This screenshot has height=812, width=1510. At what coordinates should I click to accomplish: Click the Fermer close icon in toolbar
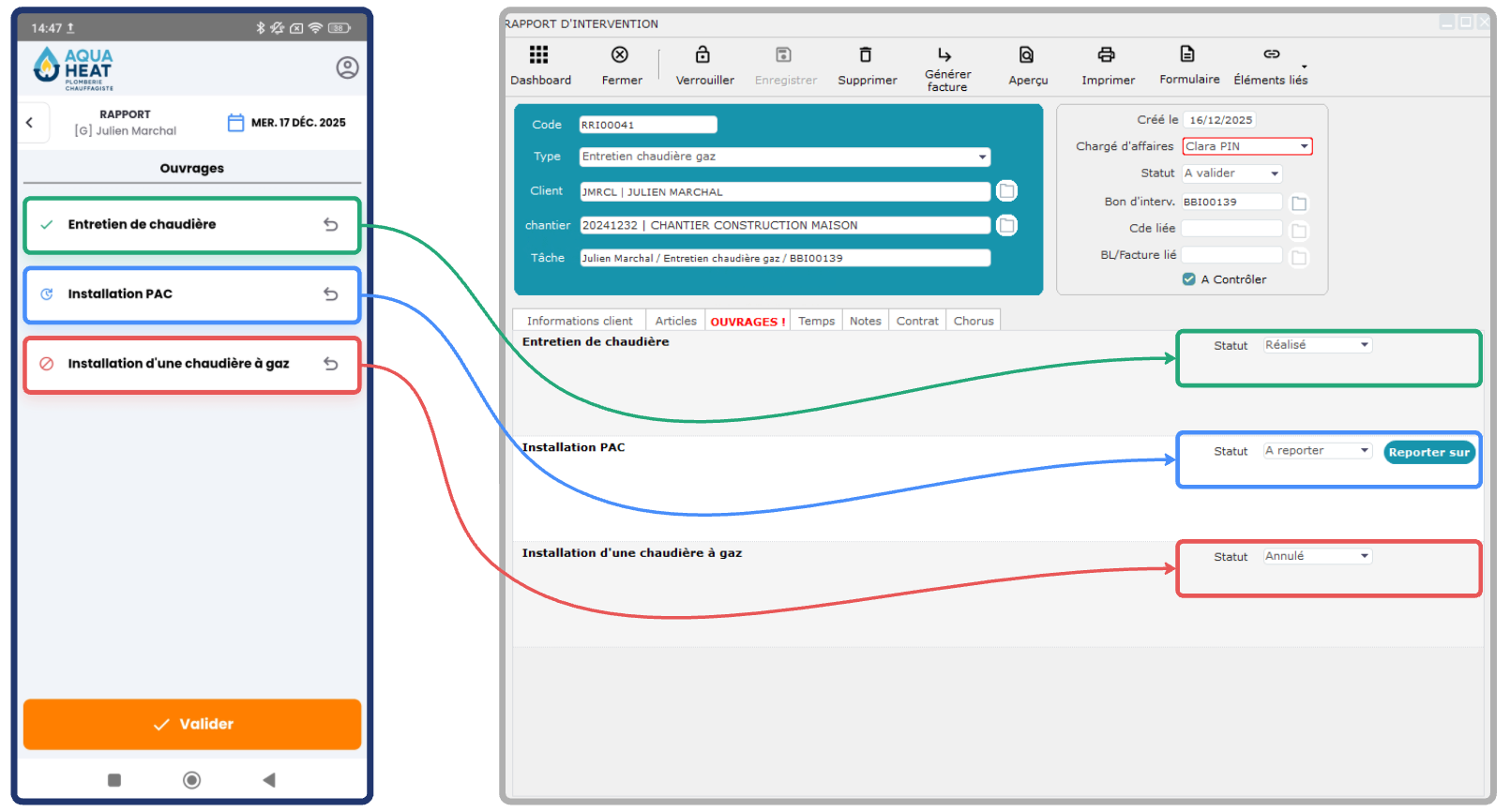[x=620, y=55]
